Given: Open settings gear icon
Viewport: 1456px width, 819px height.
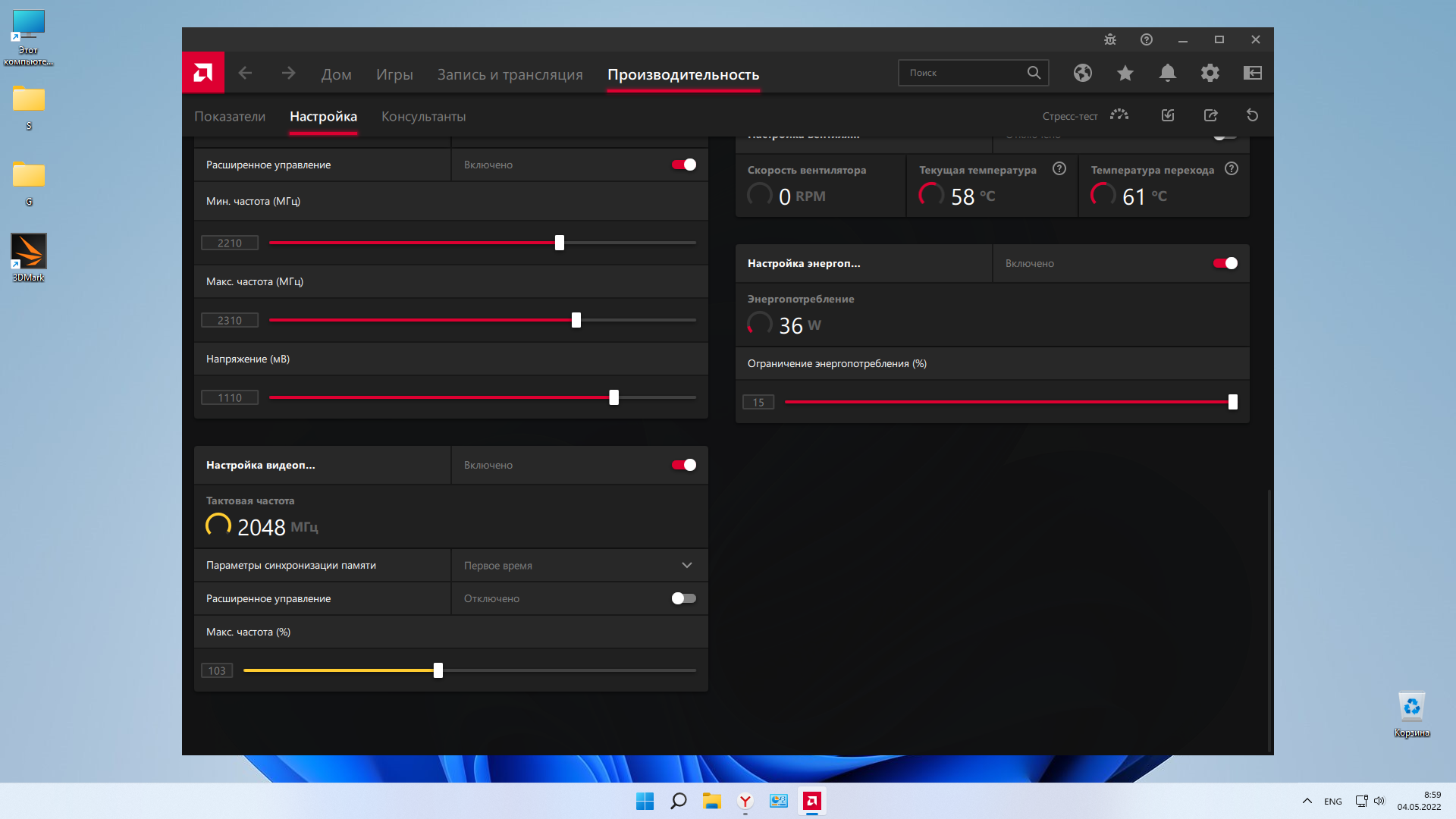Looking at the screenshot, I should coord(1210,73).
